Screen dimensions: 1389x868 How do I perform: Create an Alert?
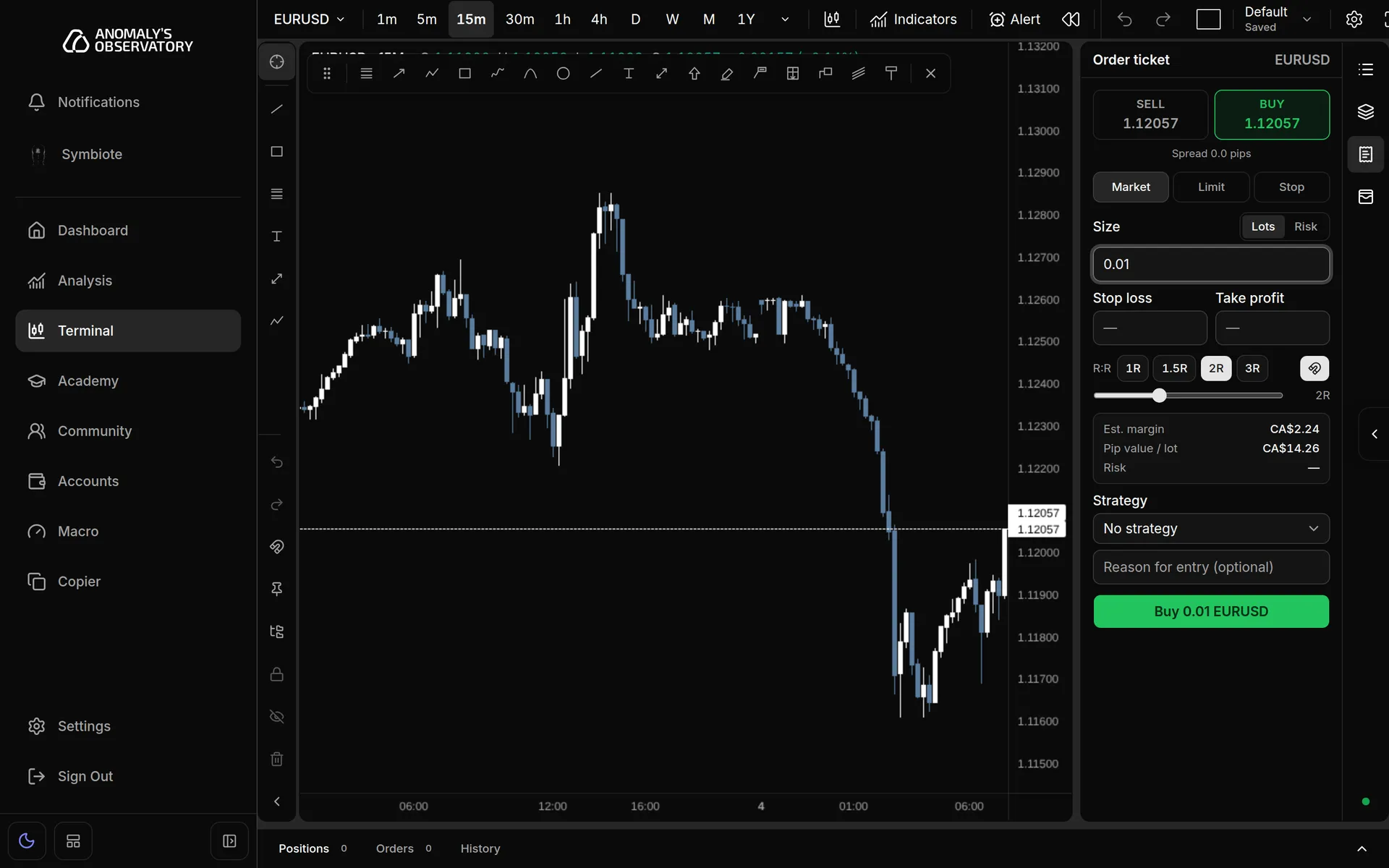(x=1014, y=20)
